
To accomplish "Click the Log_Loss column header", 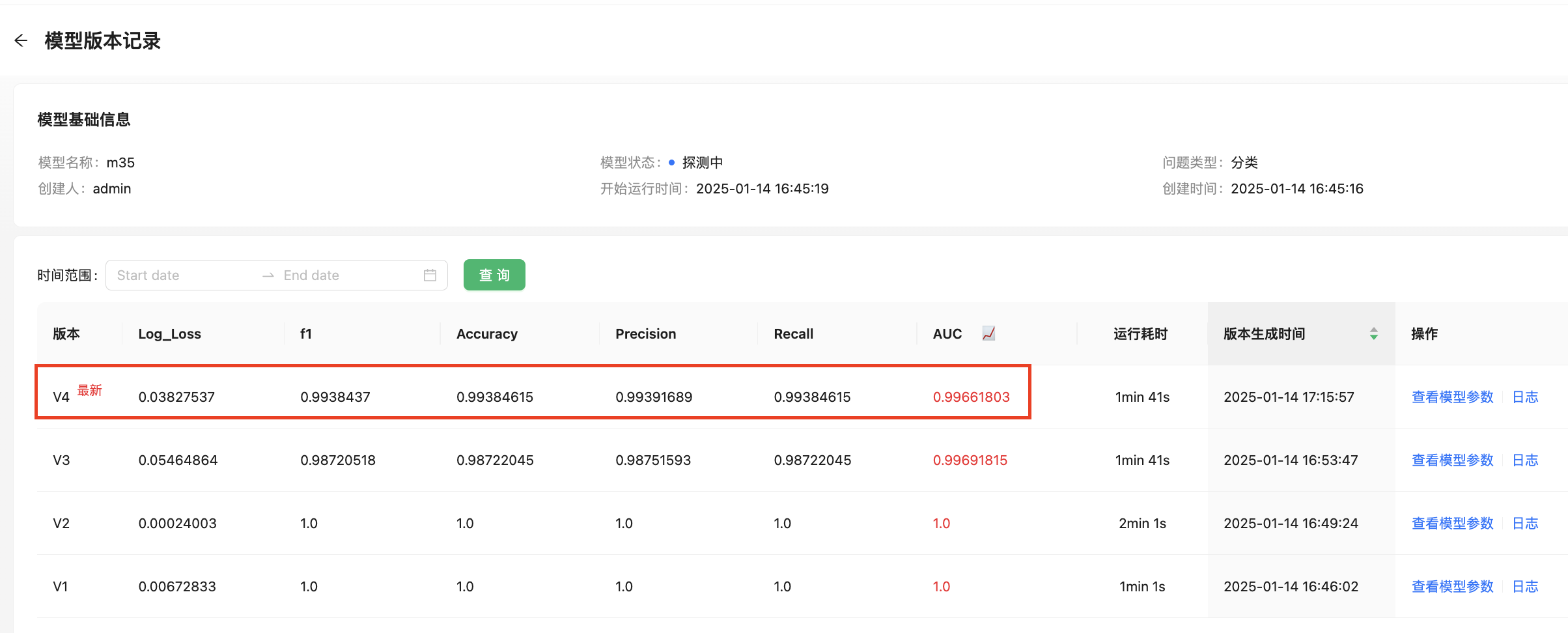I will pos(169,334).
